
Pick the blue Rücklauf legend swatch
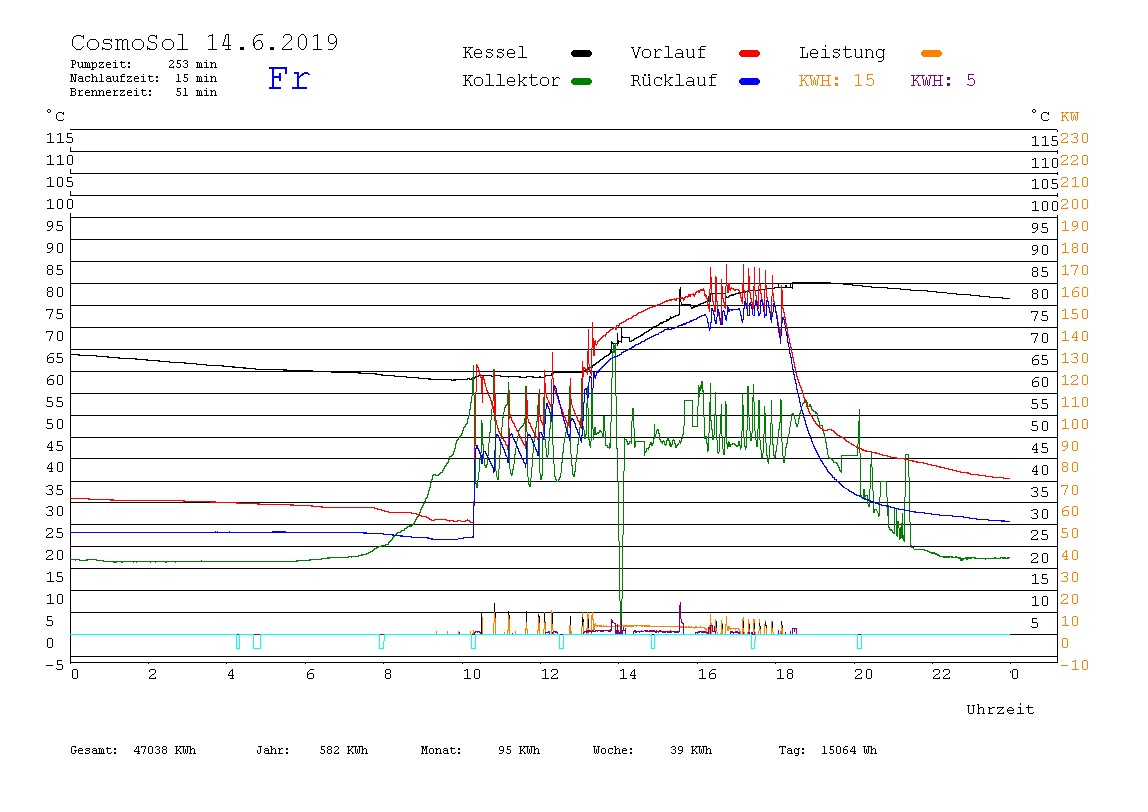click(750, 81)
